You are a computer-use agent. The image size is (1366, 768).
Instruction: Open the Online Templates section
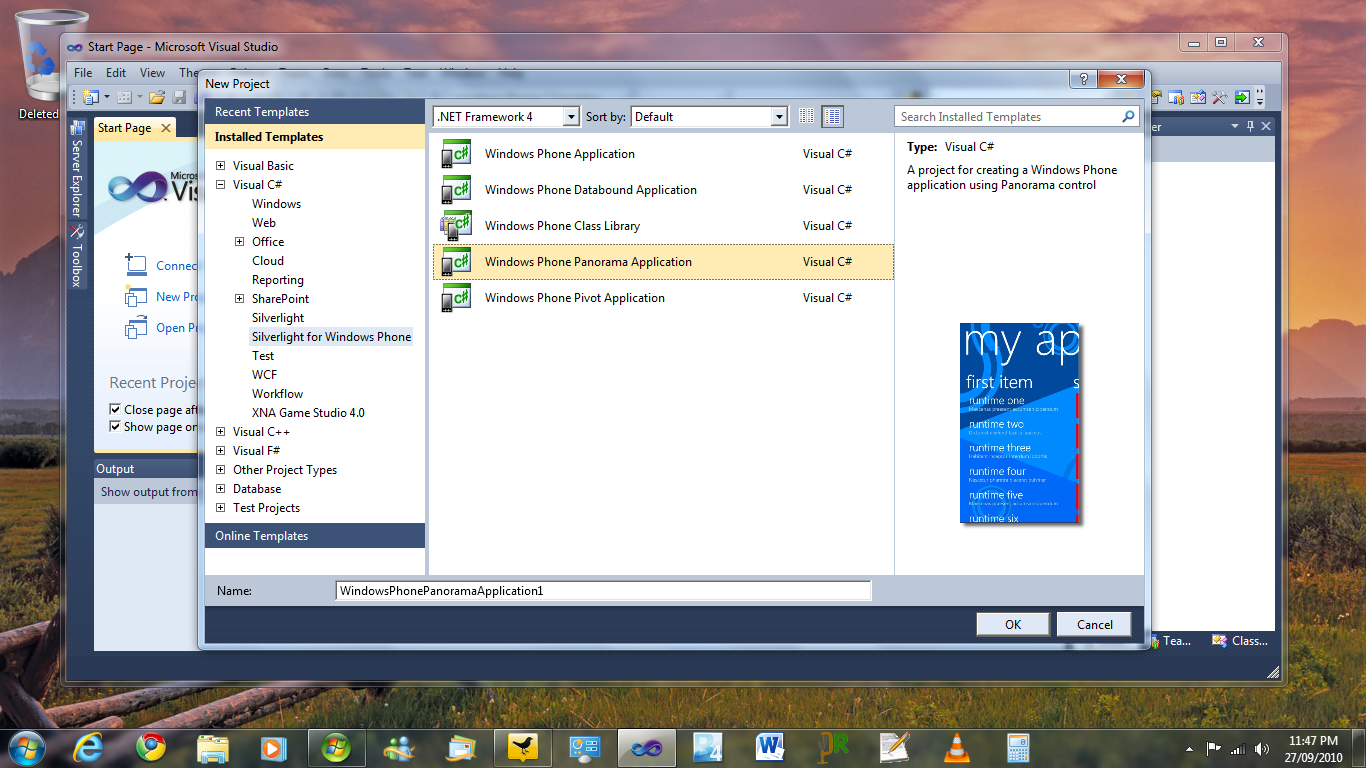[x=315, y=536]
